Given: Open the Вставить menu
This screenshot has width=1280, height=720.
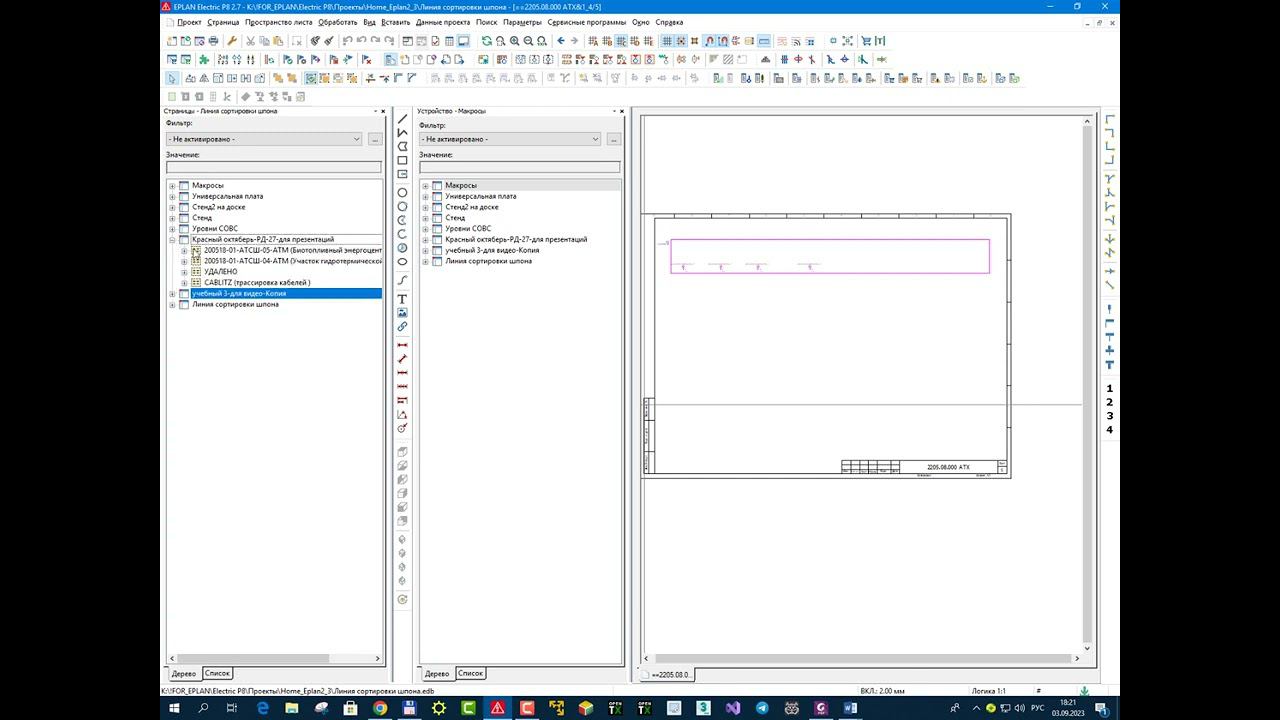Looking at the screenshot, I should click(395, 22).
